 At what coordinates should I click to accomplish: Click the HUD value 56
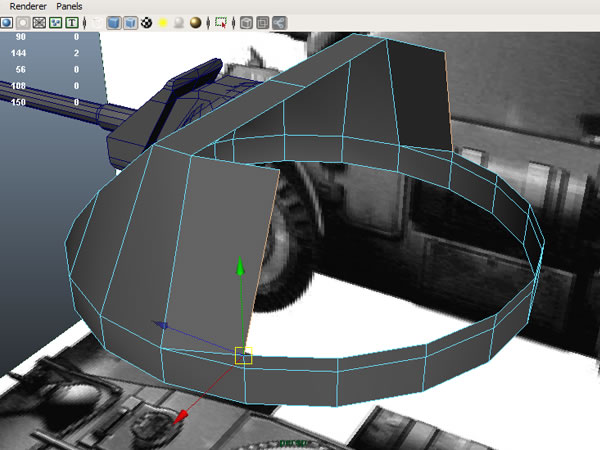(x=21, y=70)
